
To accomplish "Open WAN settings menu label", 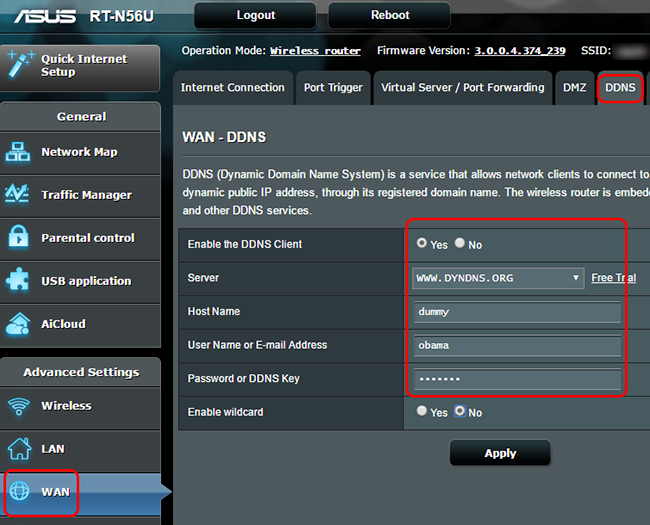I will (x=56, y=492).
